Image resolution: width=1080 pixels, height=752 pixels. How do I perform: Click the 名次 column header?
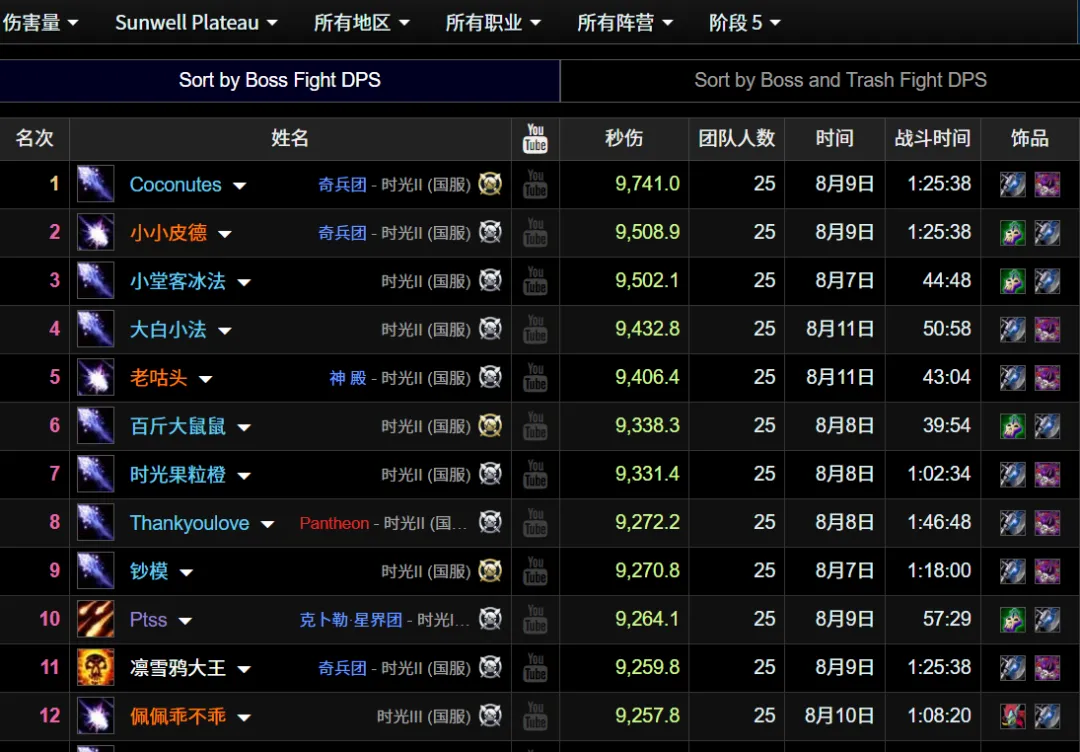coord(34,138)
